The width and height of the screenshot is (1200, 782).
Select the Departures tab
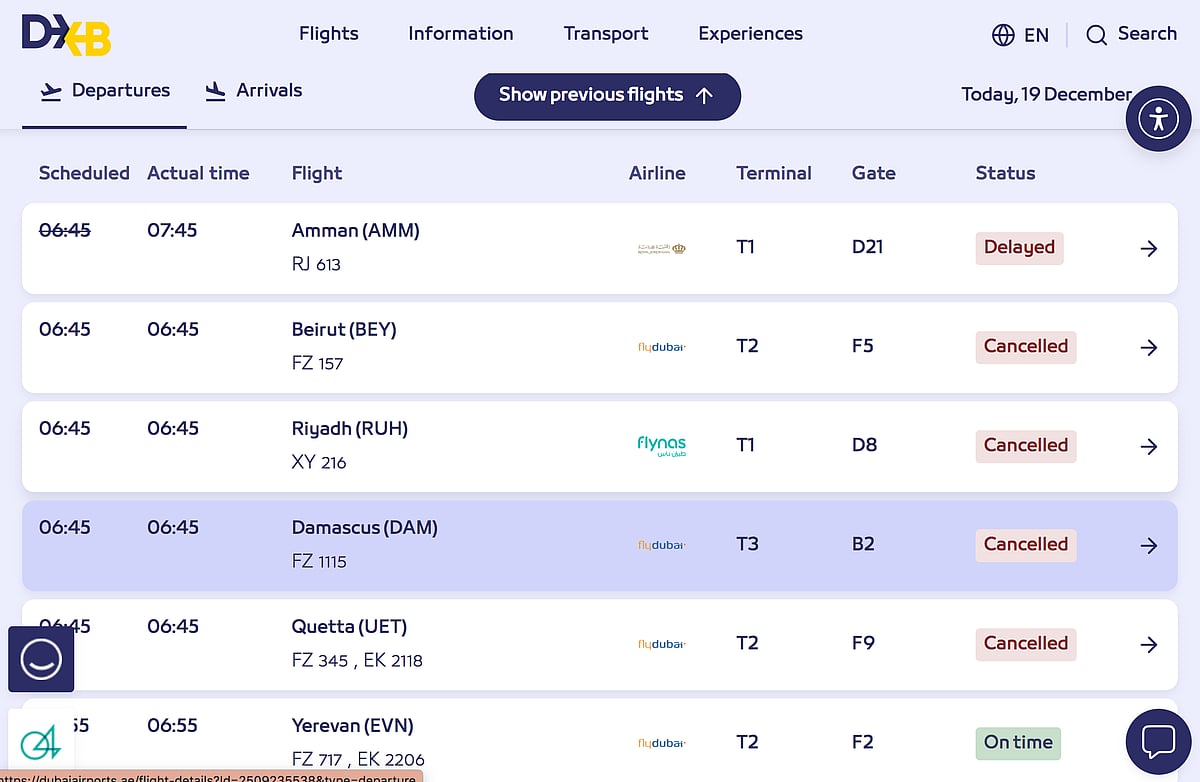104,90
